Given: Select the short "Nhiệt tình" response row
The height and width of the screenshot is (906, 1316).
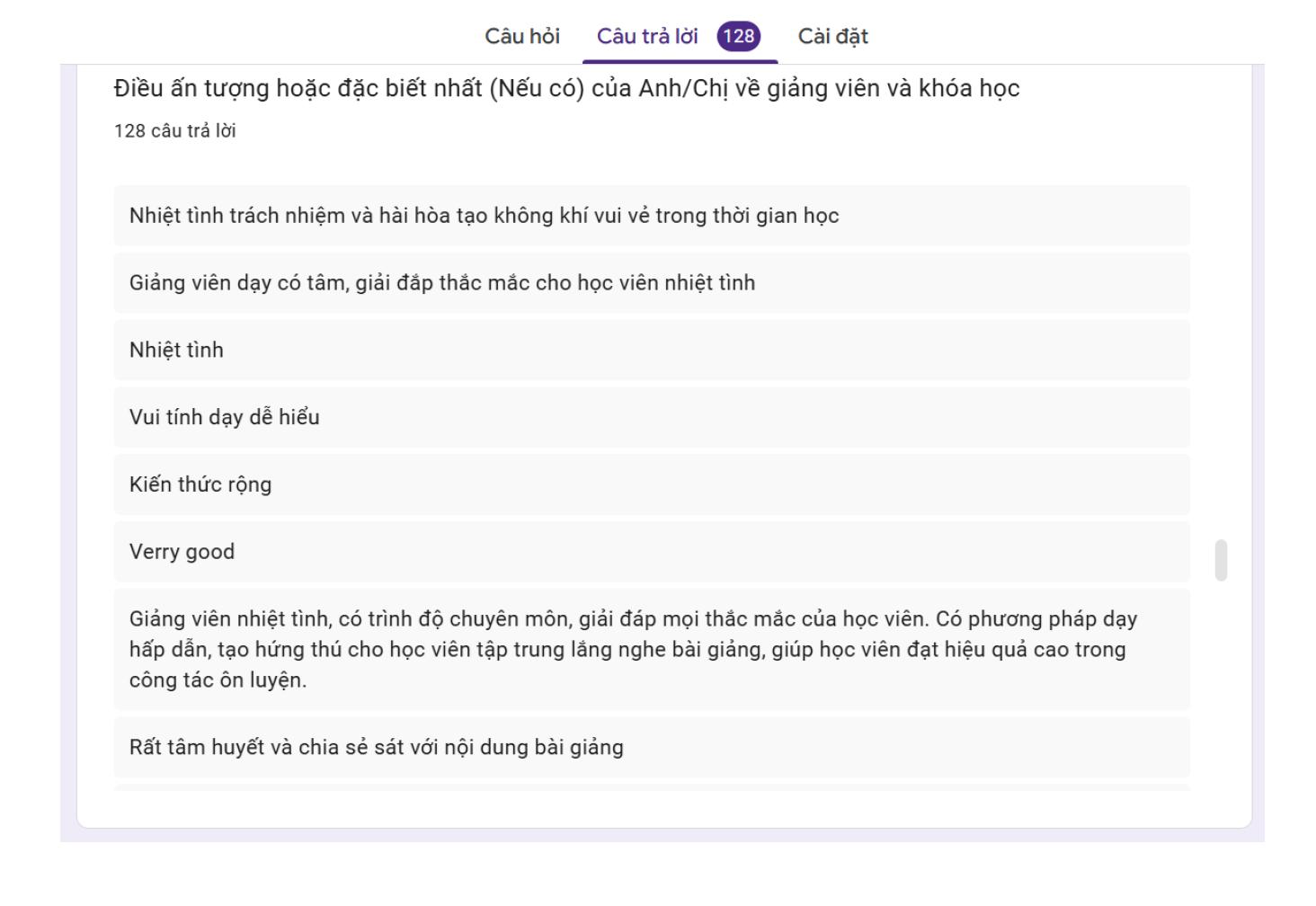Looking at the screenshot, I should pos(176,351).
